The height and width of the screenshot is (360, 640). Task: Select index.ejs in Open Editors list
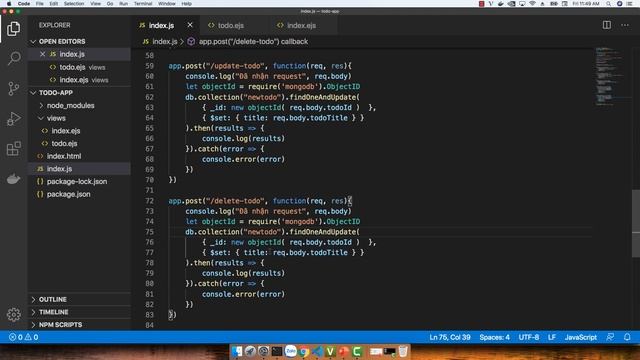click(73, 80)
